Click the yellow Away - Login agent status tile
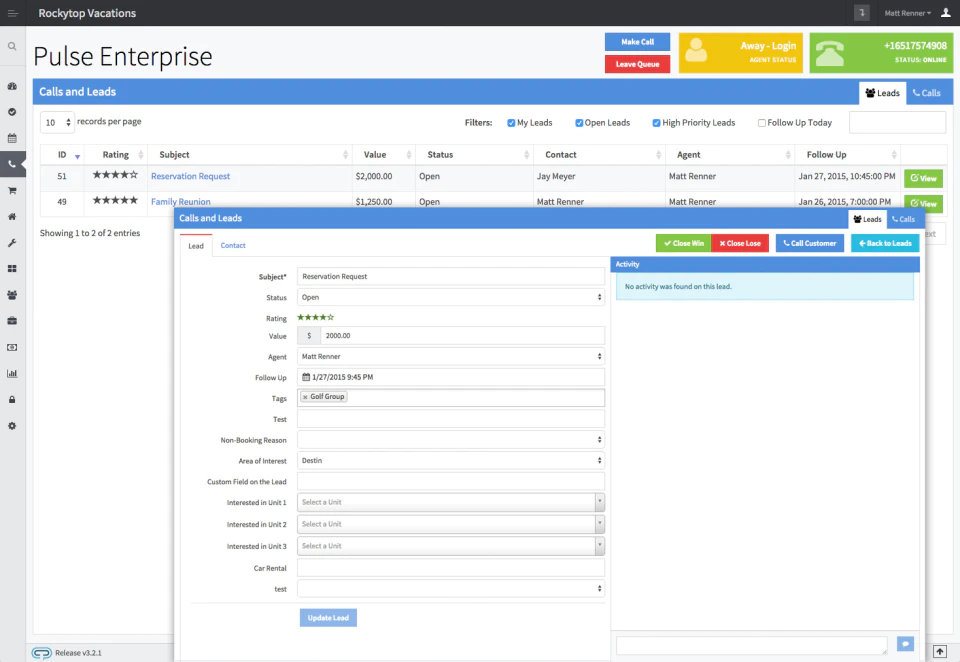This screenshot has width=960, height=662. pyautogui.click(x=740, y=53)
